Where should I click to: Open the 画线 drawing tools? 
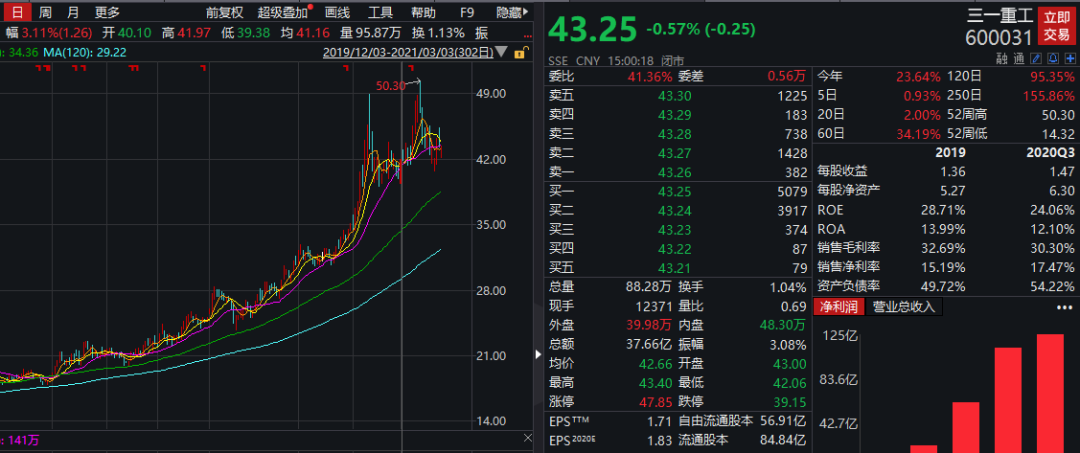pos(337,12)
